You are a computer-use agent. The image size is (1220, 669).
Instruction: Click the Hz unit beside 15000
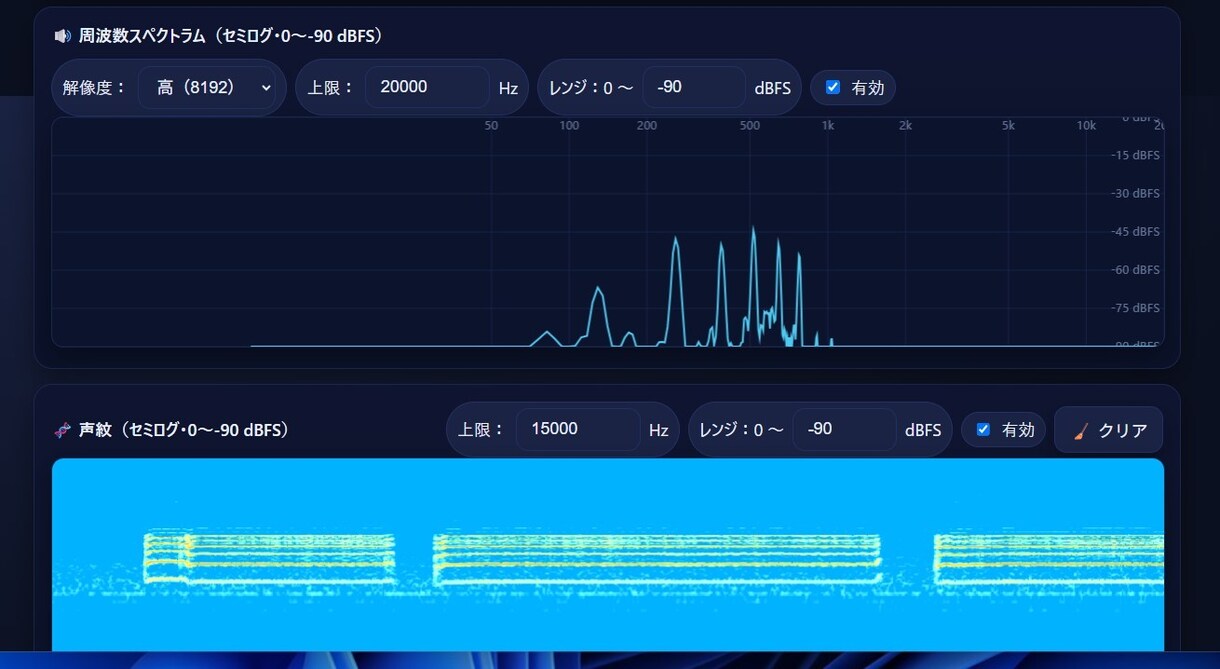[659, 430]
